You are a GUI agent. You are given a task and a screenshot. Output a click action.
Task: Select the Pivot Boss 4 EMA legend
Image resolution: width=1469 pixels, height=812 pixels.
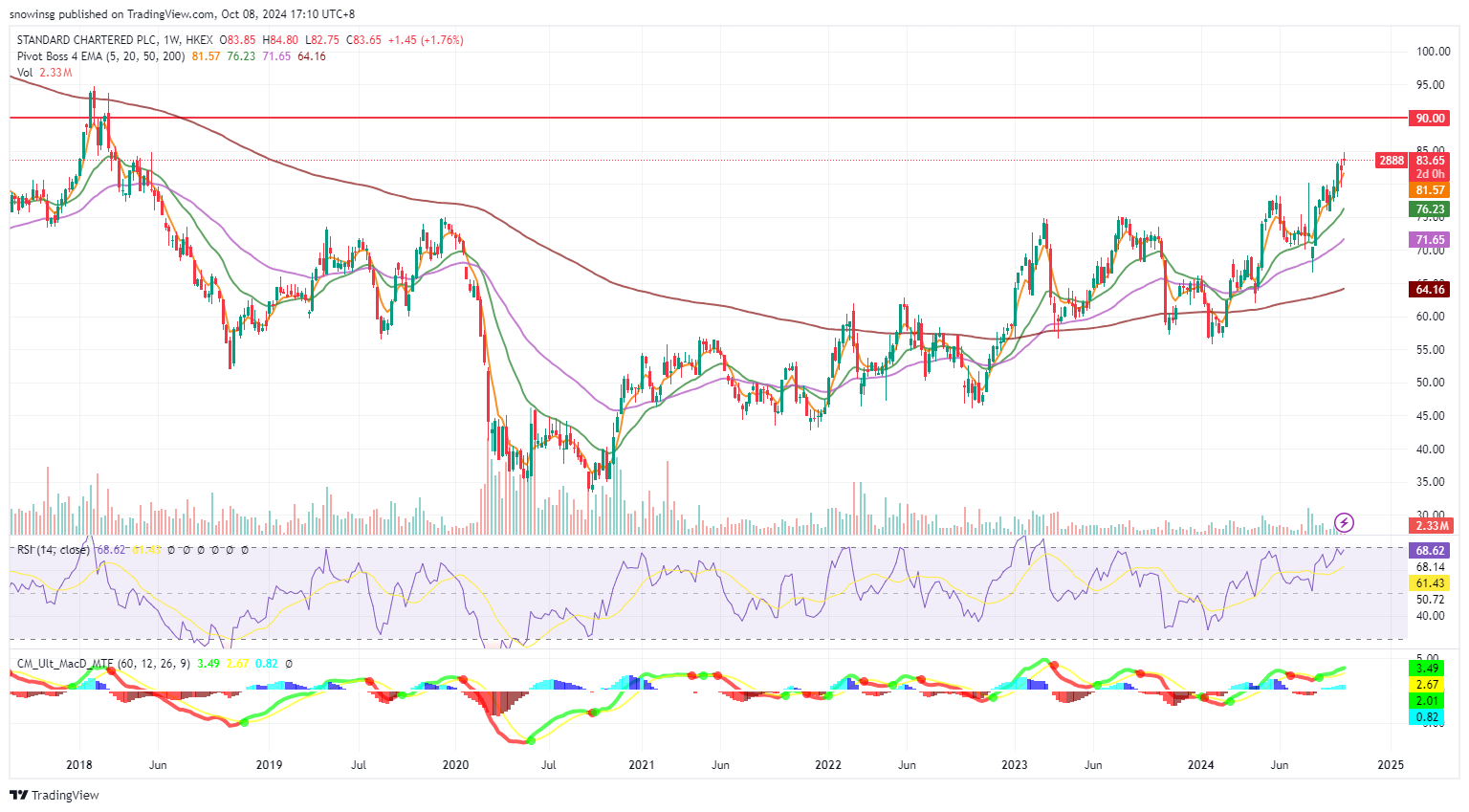tap(101, 56)
